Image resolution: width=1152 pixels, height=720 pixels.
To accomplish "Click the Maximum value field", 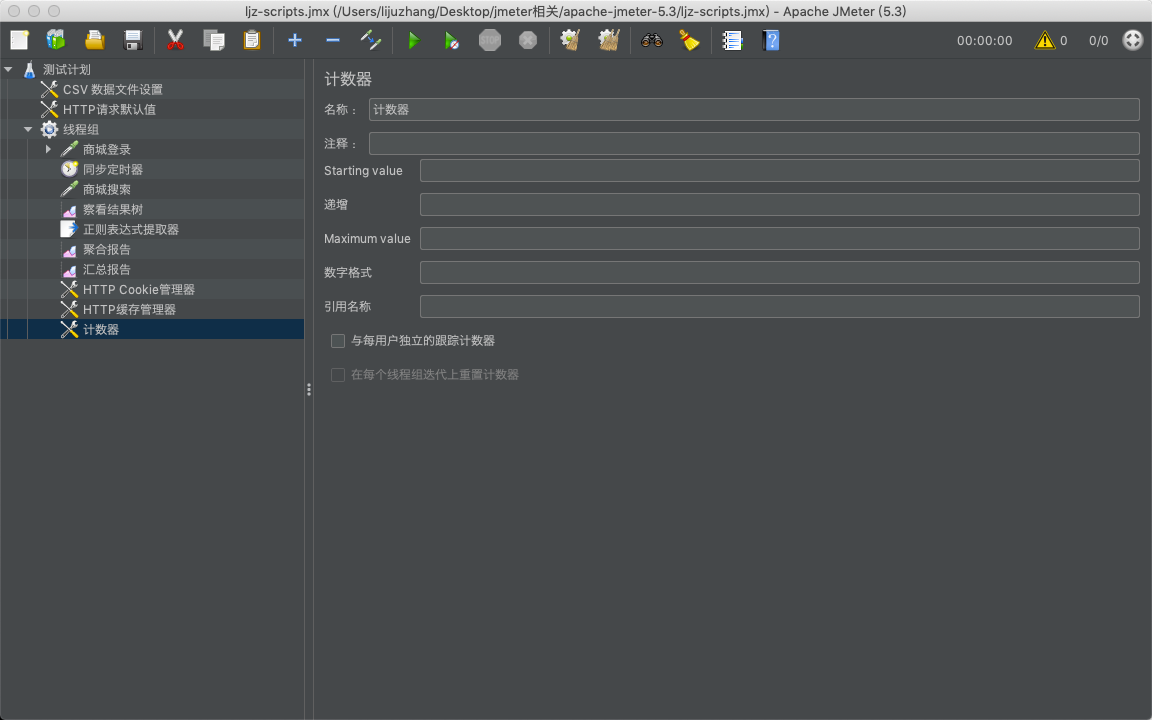I will (x=780, y=238).
